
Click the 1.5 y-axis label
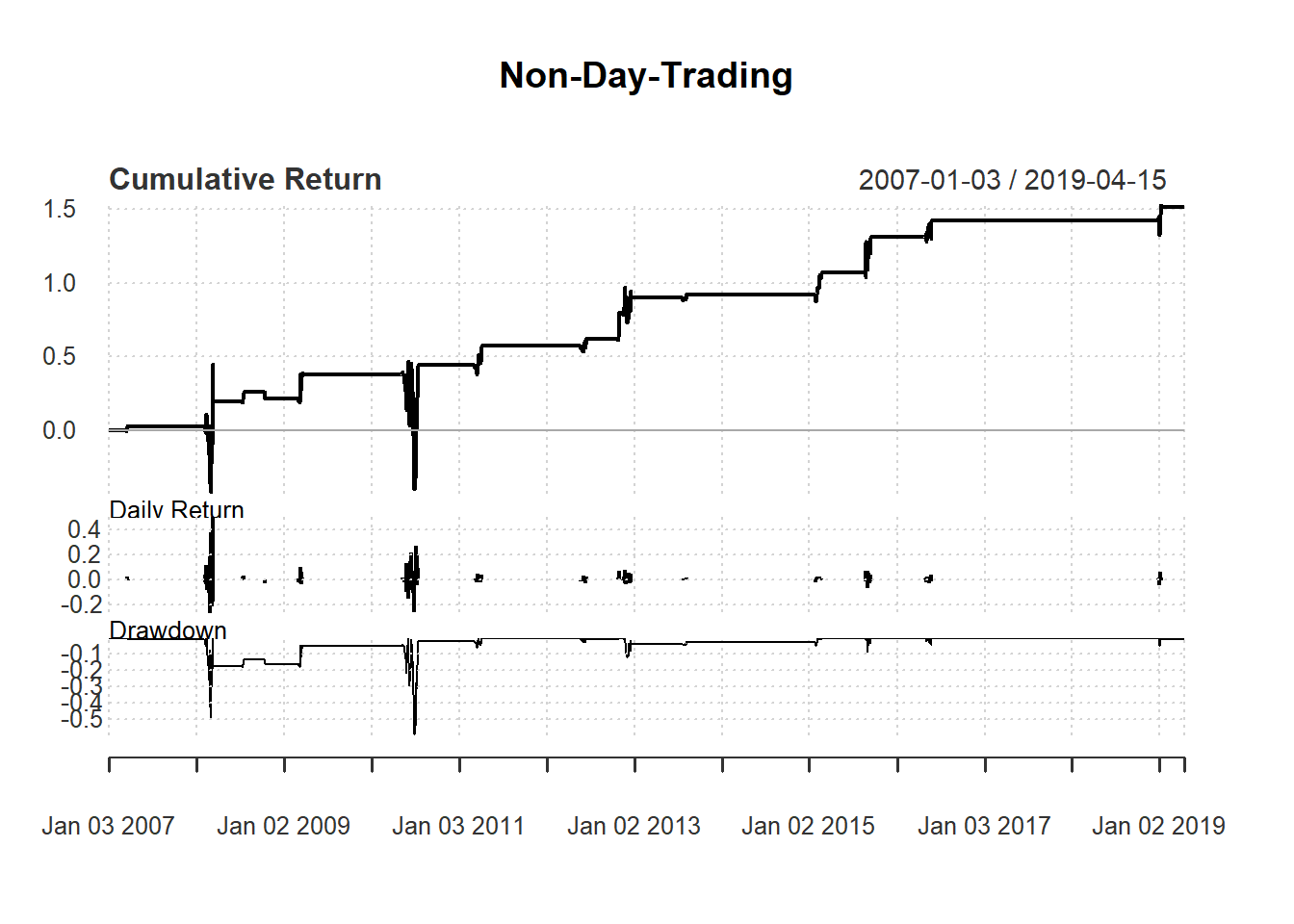pos(59,210)
